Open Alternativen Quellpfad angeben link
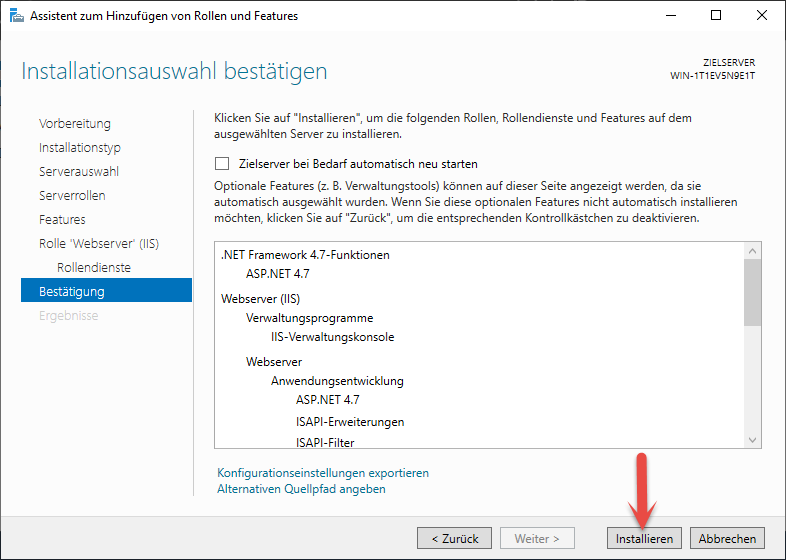Screen dimensions: 786x560 [301, 489]
